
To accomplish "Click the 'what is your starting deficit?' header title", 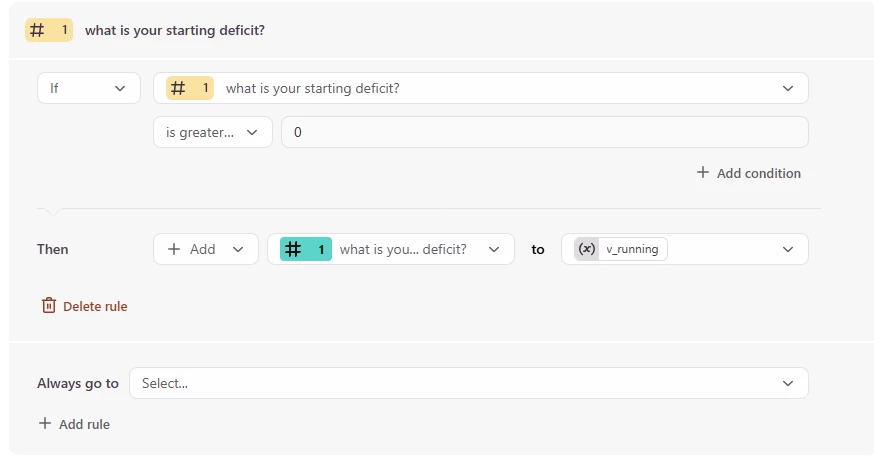I will [175, 30].
